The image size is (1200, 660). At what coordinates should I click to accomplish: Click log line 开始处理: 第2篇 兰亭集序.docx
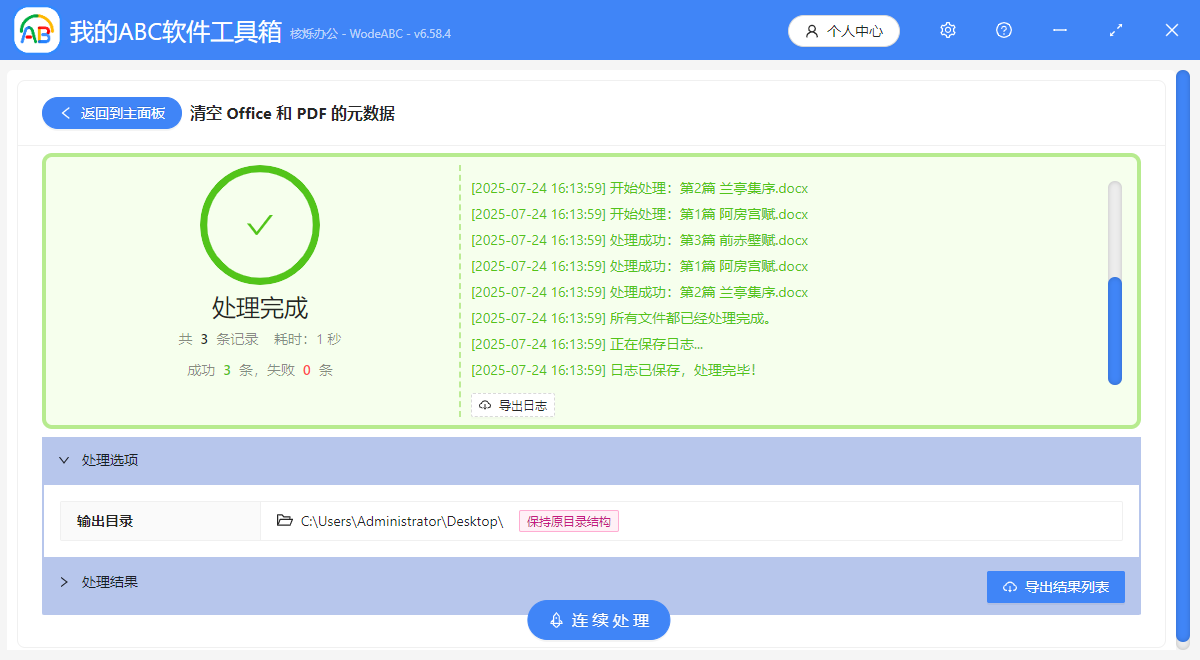coord(639,188)
